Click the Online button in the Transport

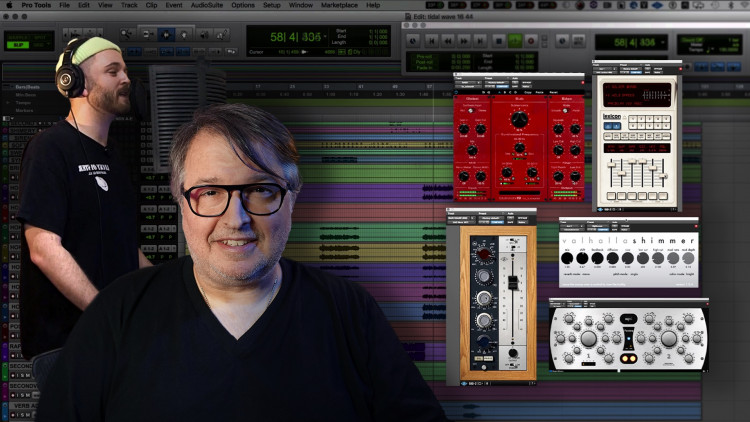[413, 41]
